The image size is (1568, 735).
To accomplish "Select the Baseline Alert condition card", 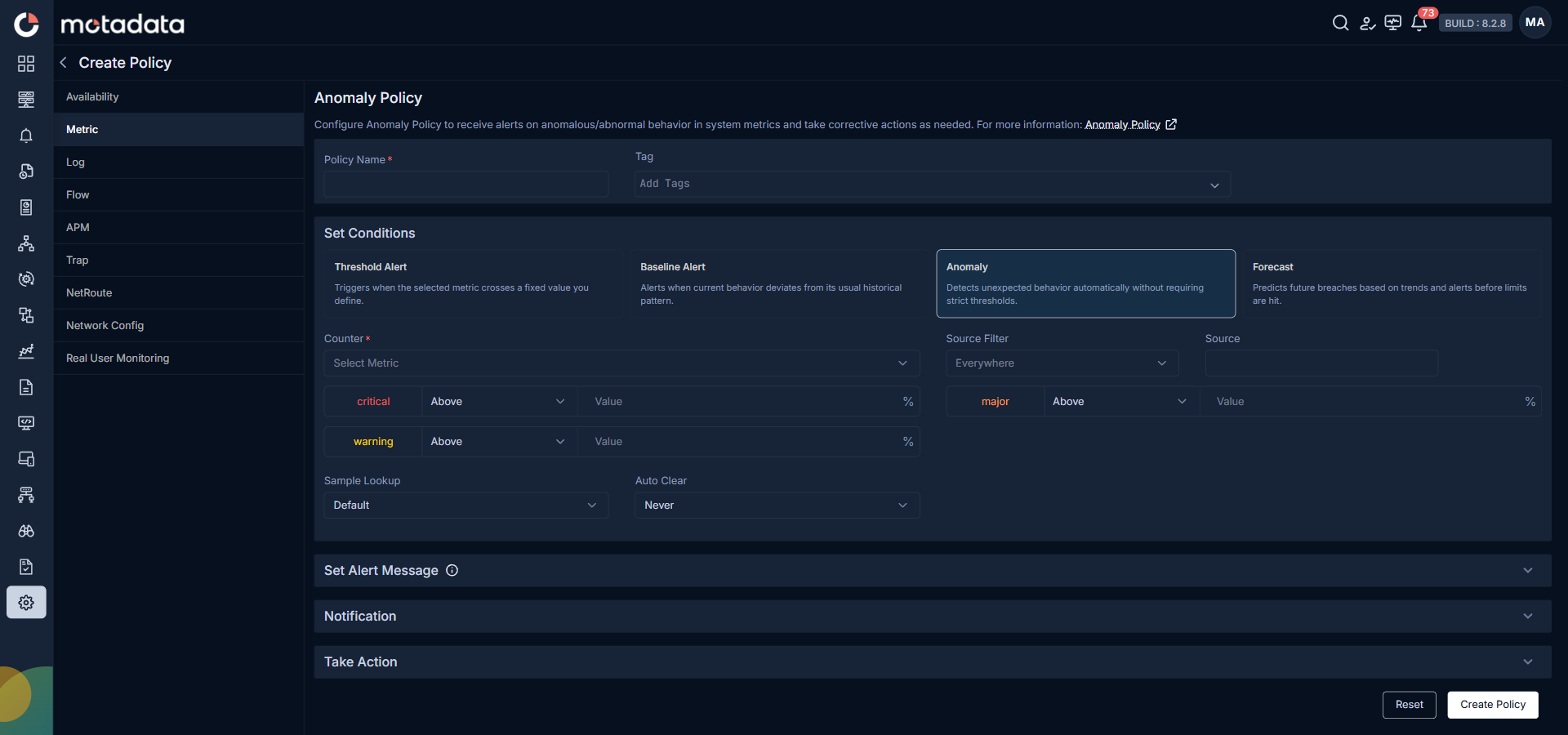I will 778,283.
